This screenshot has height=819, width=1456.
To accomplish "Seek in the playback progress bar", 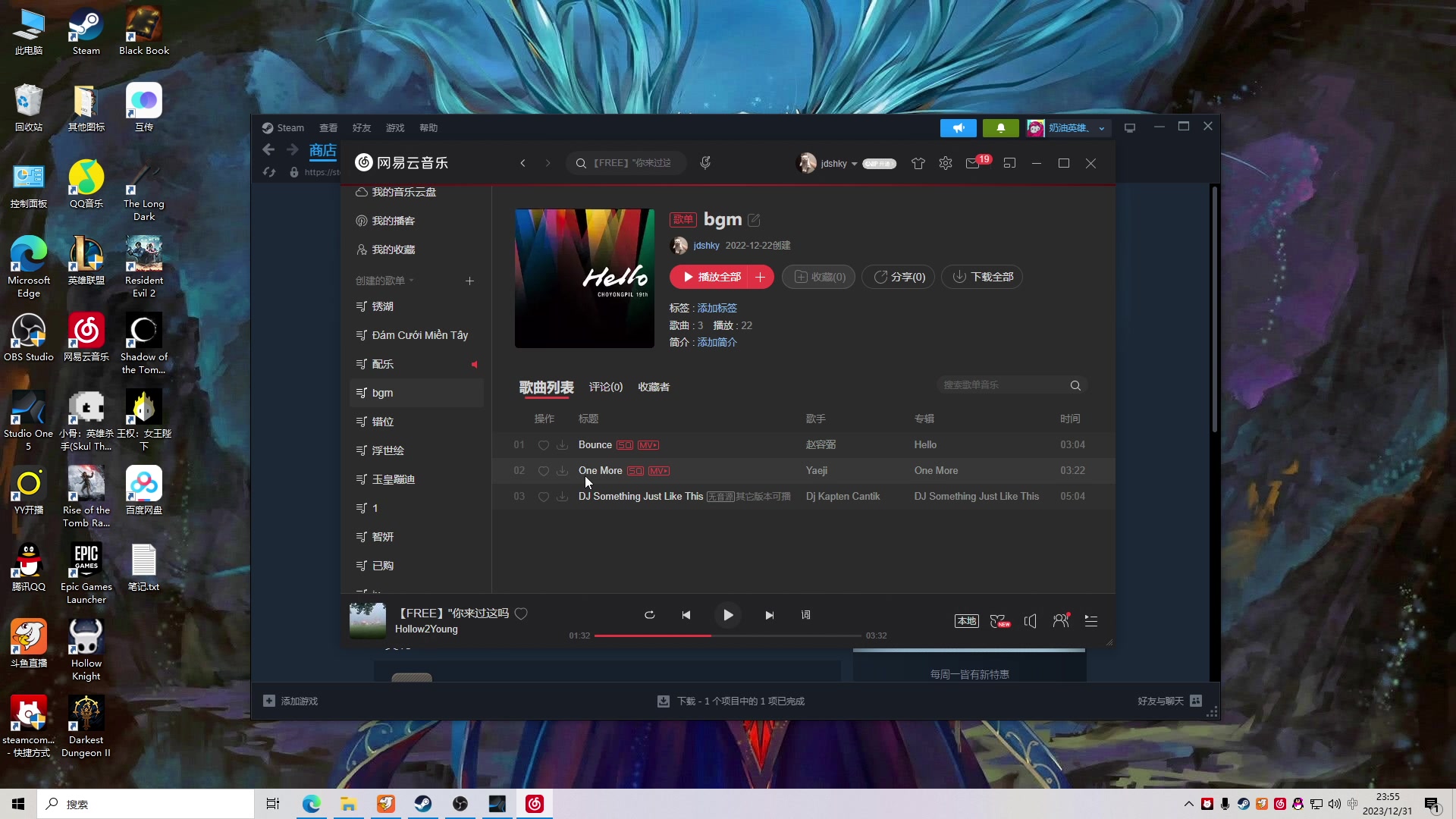I will coord(727,635).
